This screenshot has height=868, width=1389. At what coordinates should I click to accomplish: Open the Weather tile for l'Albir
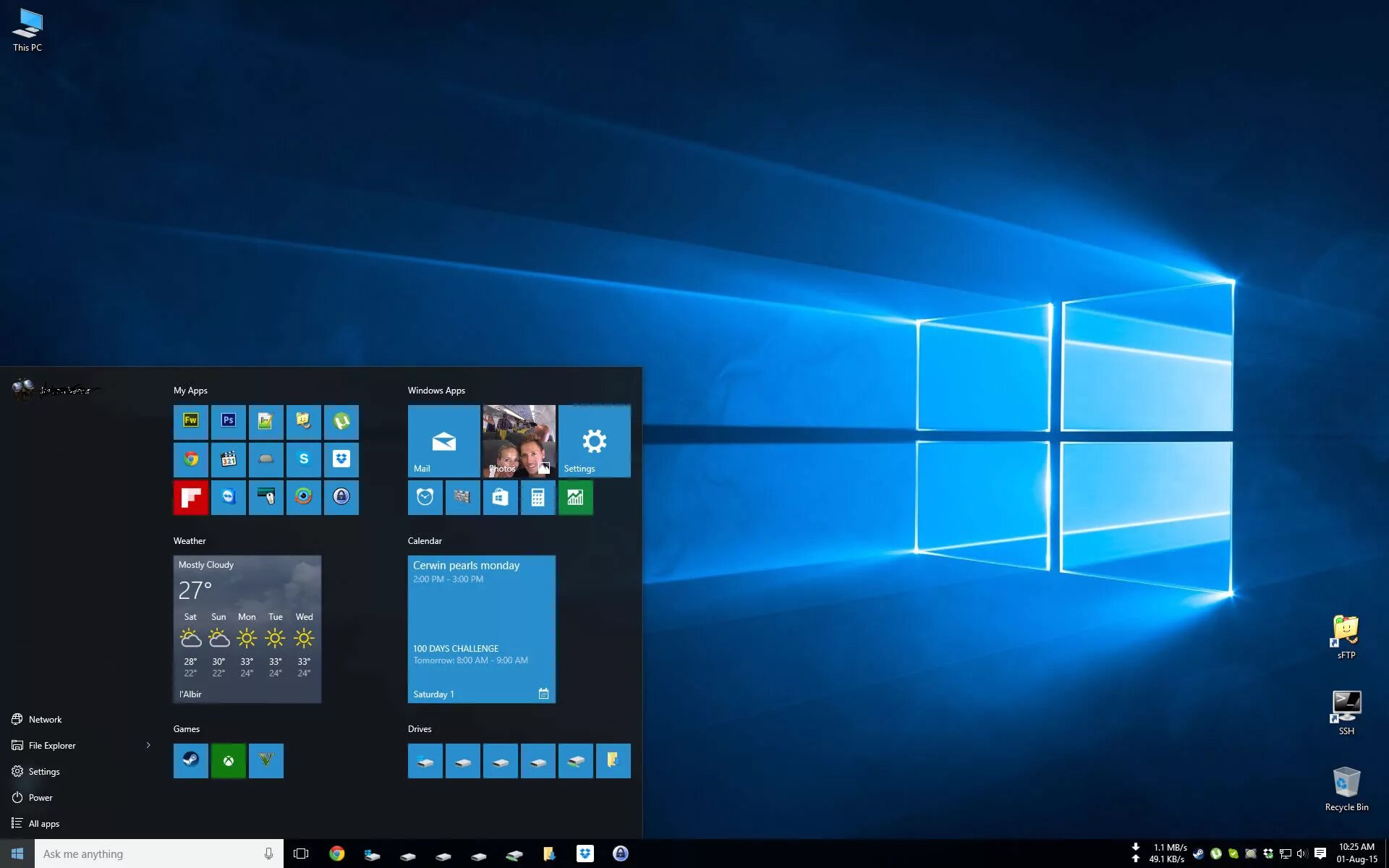pyautogui.click(x=247, y=629)
